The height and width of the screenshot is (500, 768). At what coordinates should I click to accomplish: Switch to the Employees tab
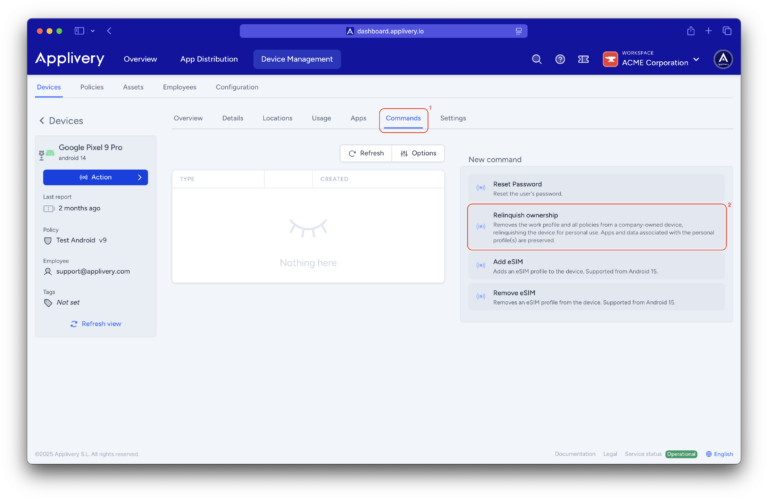(179, 87)
